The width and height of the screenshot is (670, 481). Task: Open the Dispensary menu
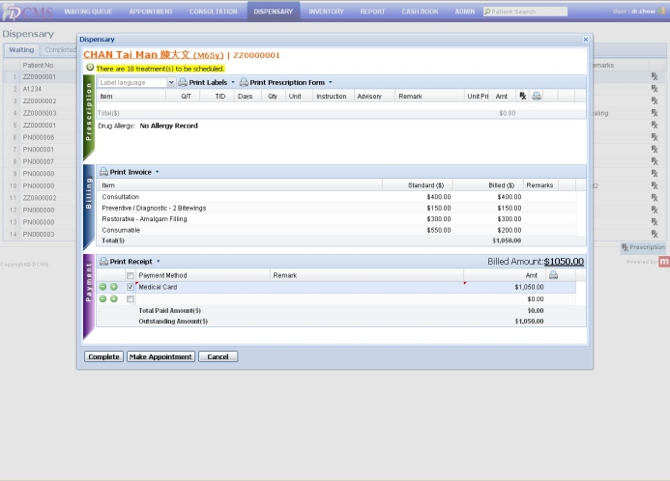point(273,12)
